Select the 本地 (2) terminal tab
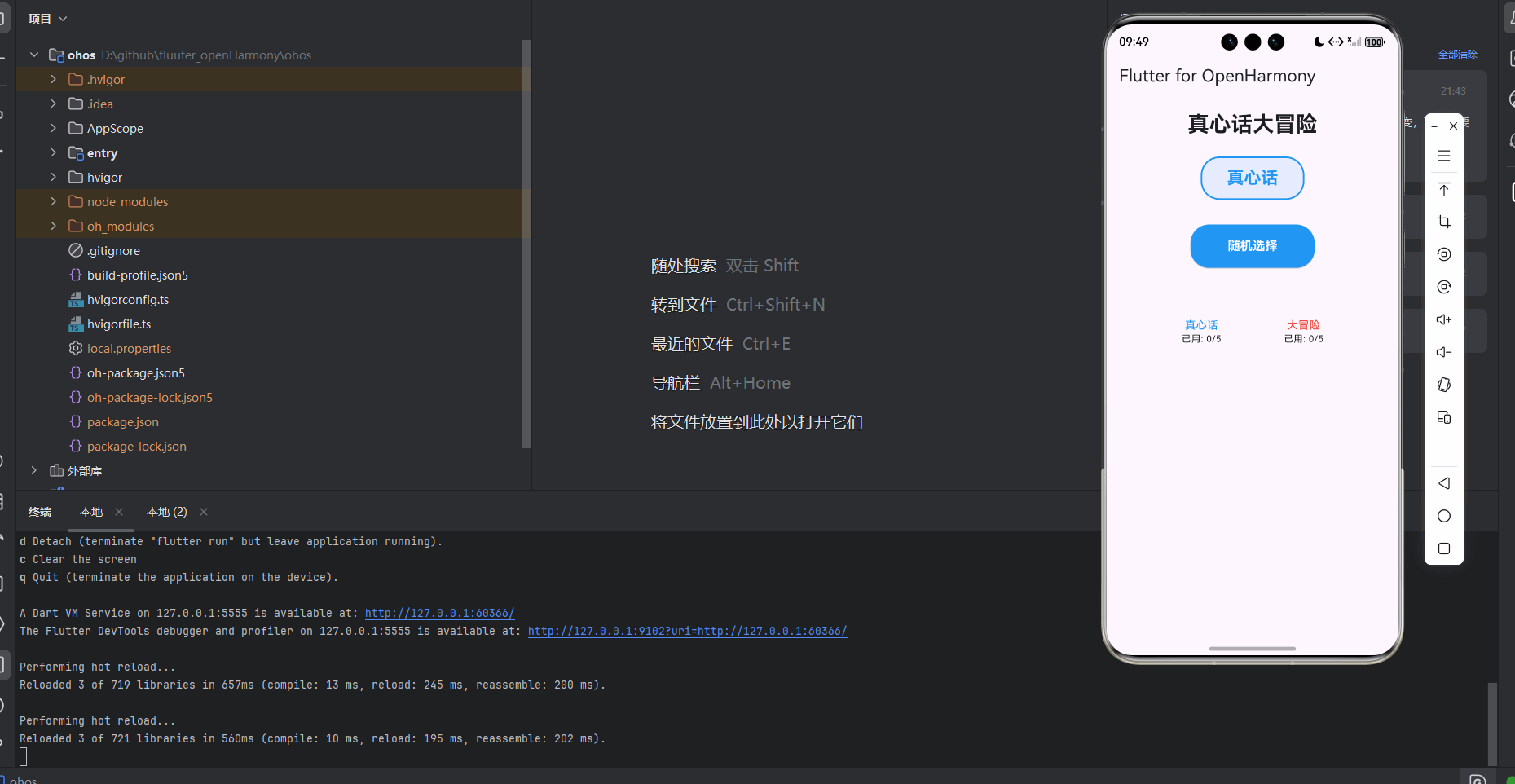Image resolution: width=1515 pixels, height=784 pixels. click(x=165, y=512)
